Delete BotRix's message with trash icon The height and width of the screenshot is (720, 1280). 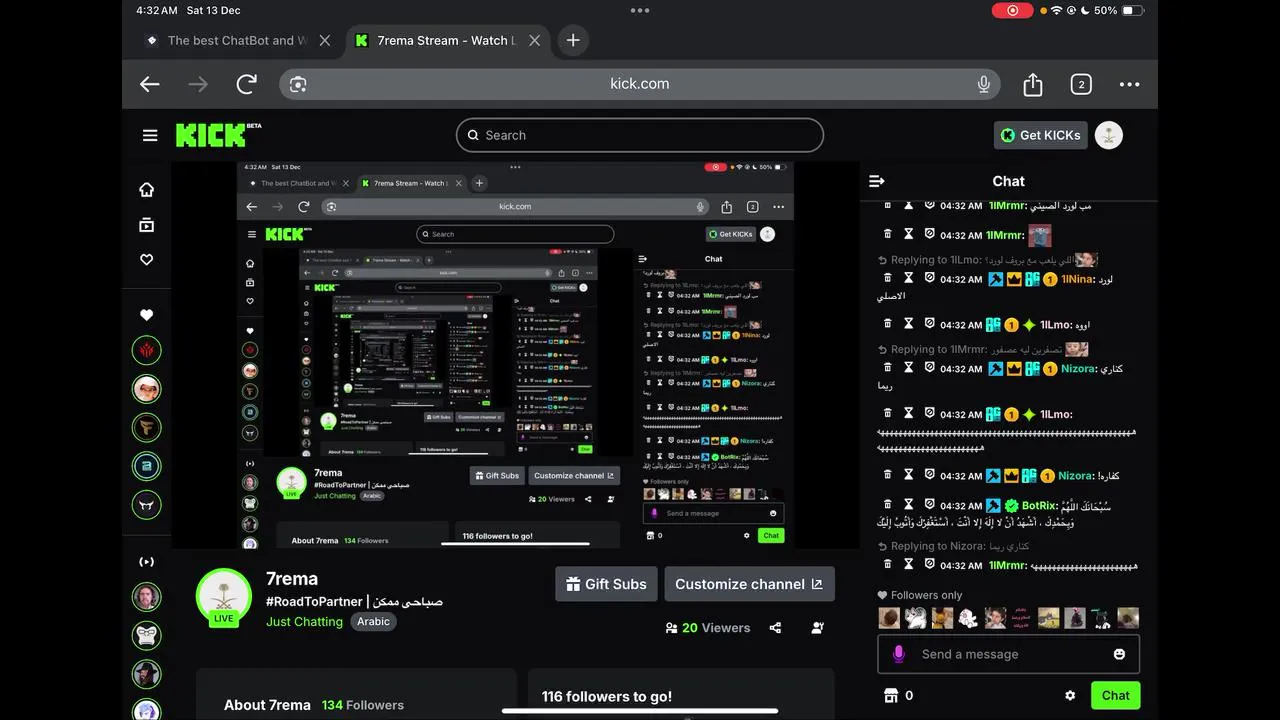pyautogui.click(x=887, y=506)
